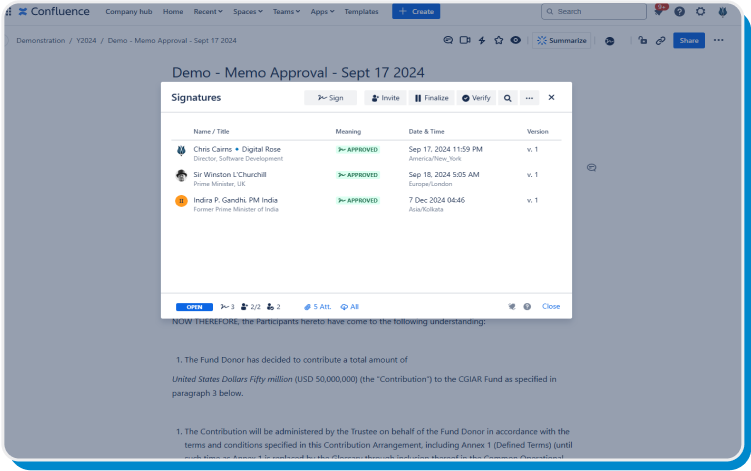This screenshot has width=751, height=471.
Task: Click the invited signers 2/2 indicator
Action: point(250,307)
